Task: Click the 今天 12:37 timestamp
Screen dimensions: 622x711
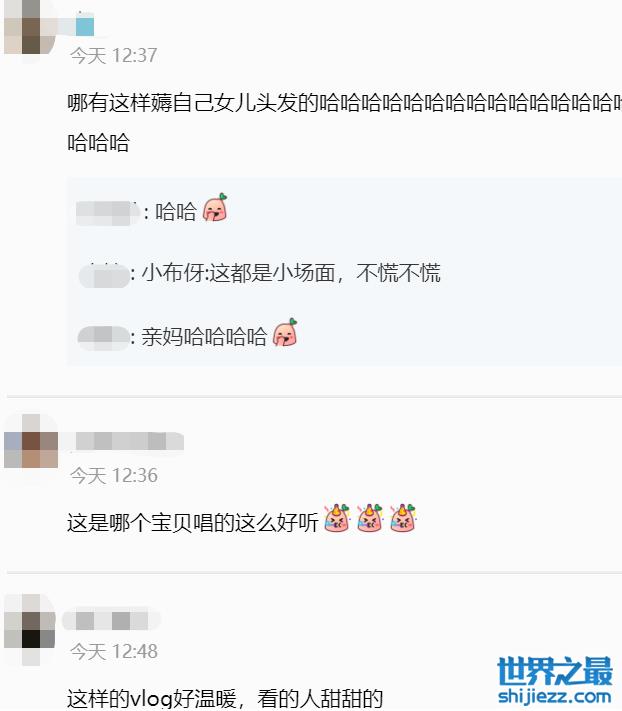Action: pyautogui.click(x=113, y=56)
